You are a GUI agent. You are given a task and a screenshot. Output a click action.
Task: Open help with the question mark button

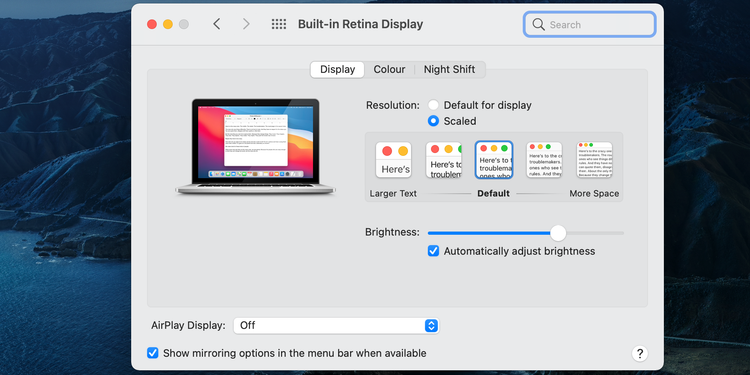[x=640, y=353]
